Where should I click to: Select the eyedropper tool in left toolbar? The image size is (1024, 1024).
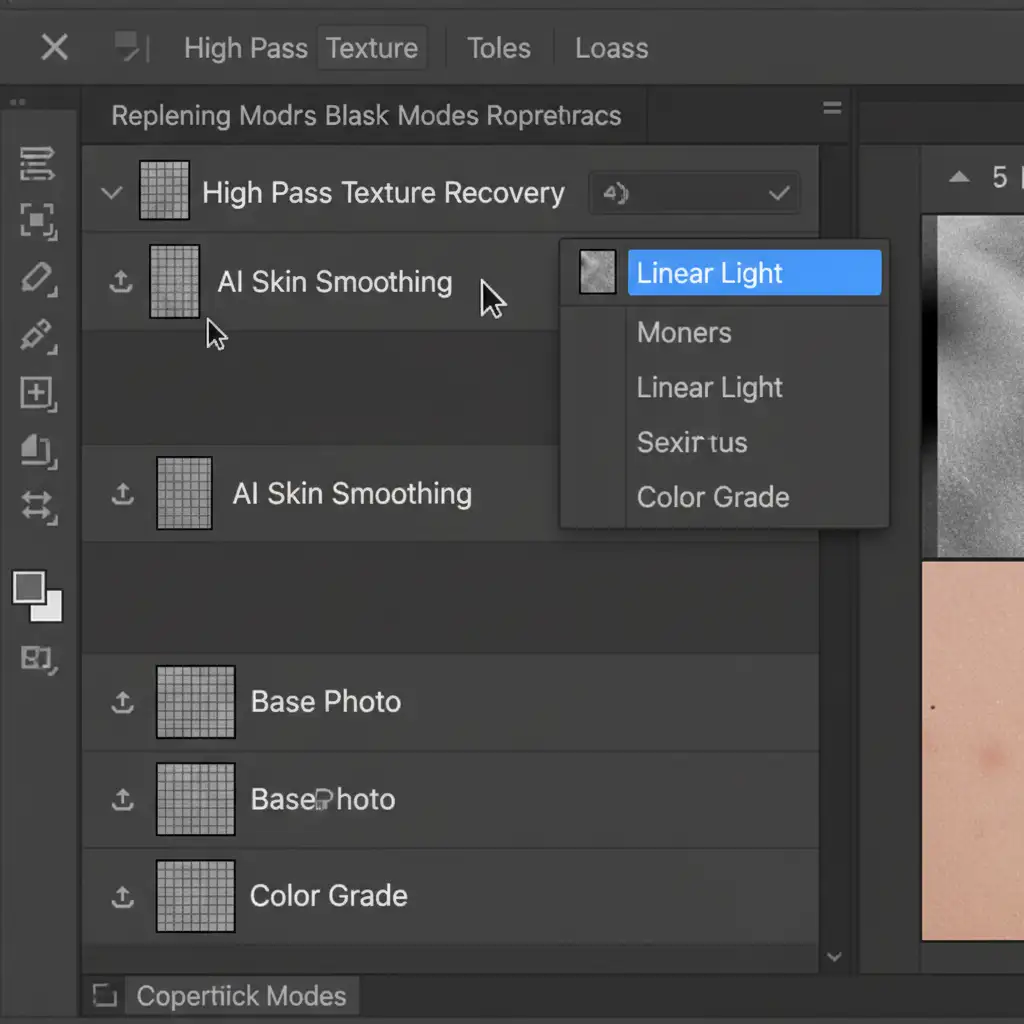point(37,335)
